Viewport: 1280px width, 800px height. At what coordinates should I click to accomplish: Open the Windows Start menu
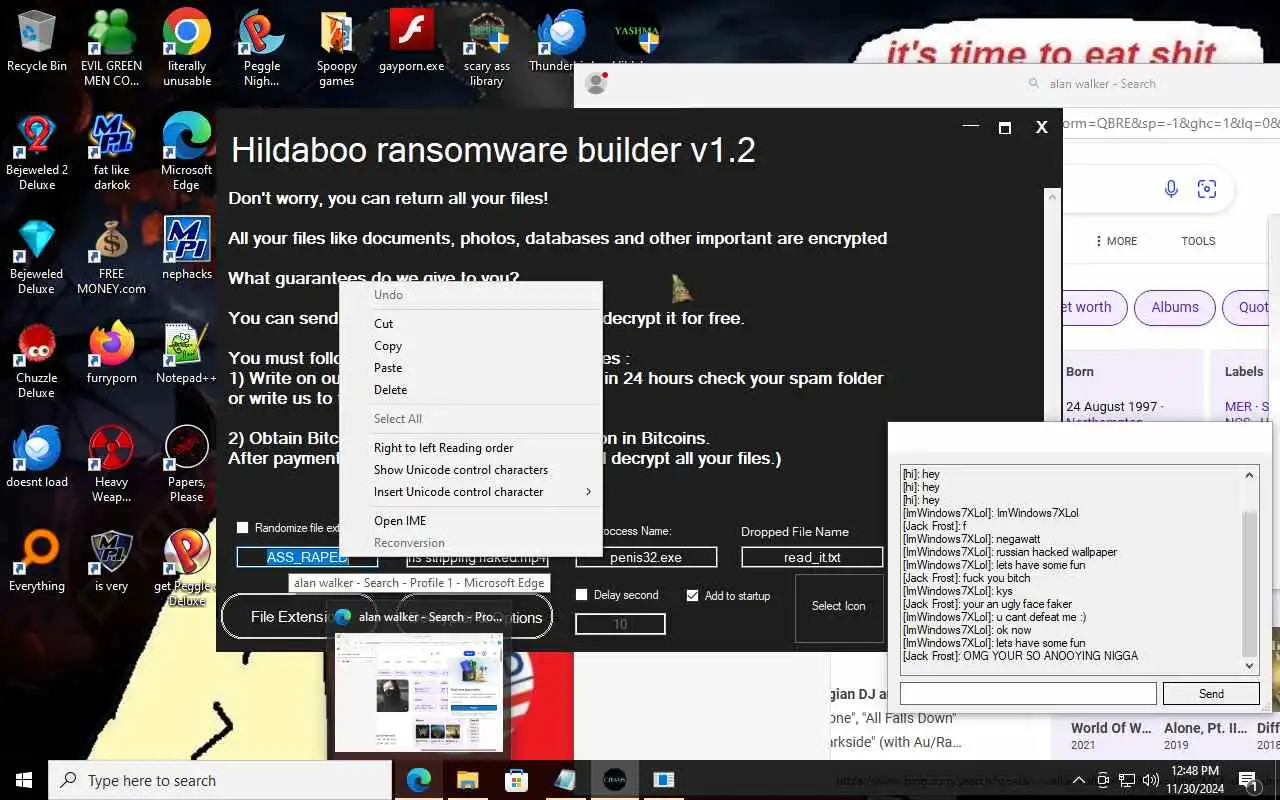24,780
